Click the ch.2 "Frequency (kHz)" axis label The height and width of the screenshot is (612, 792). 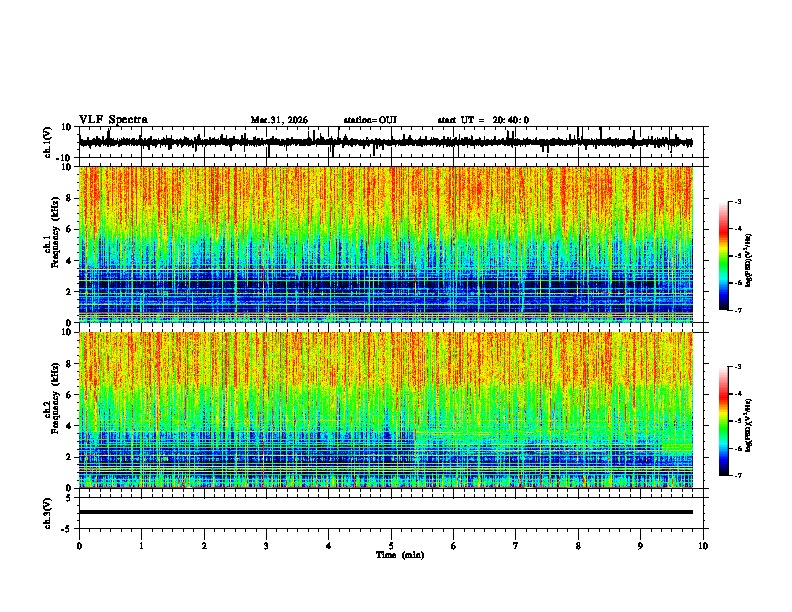[x=55, y=398]
